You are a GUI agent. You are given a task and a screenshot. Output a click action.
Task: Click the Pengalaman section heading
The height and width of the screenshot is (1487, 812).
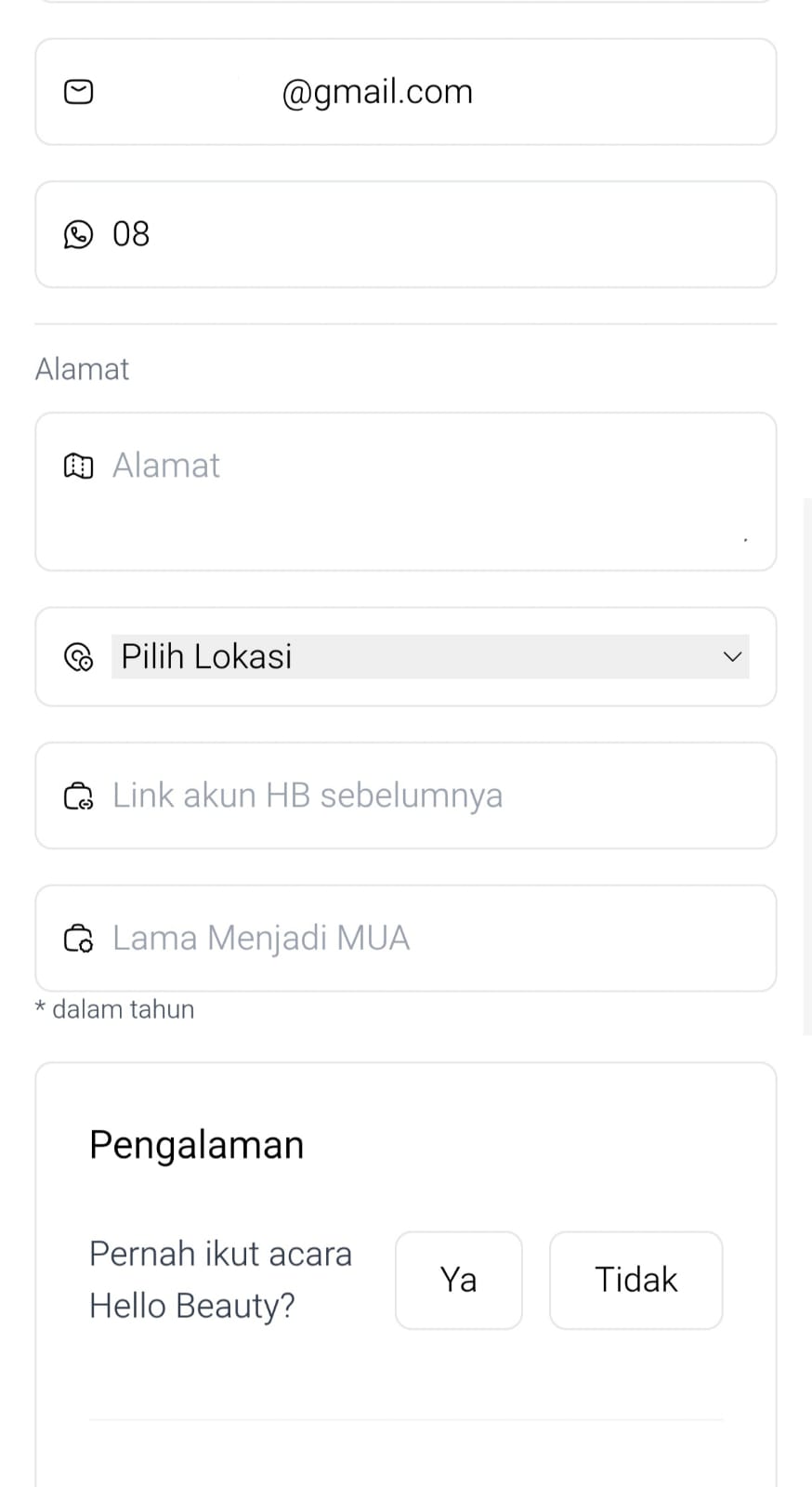[x=197, y=1145]
